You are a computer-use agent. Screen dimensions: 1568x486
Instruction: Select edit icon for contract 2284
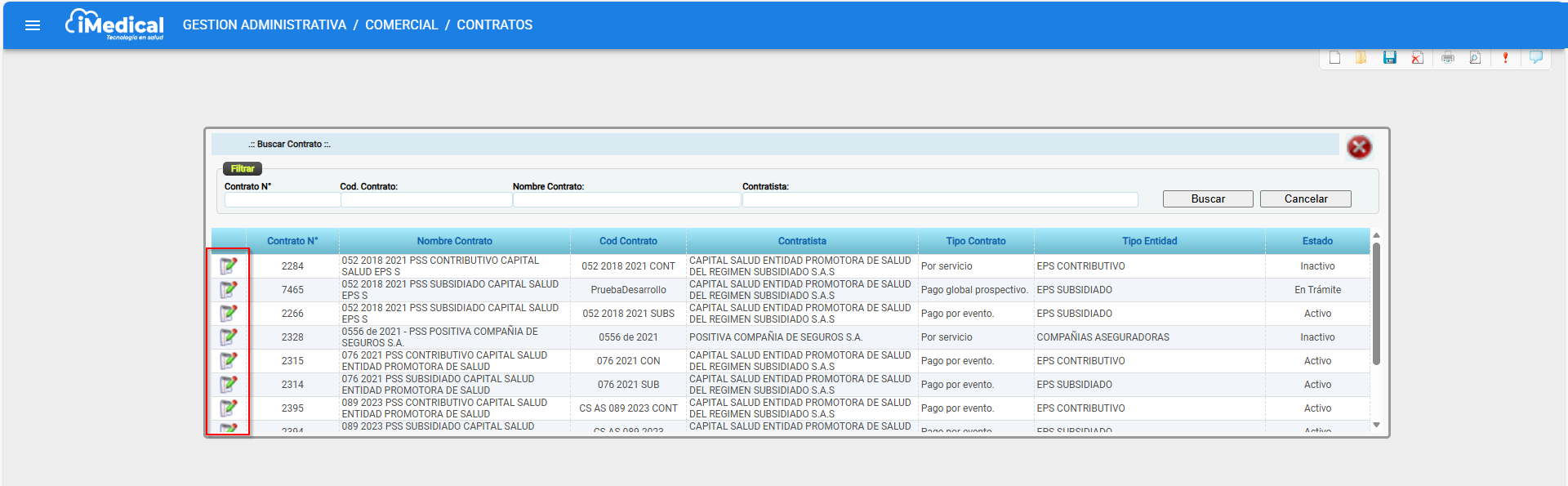point(229,265)
